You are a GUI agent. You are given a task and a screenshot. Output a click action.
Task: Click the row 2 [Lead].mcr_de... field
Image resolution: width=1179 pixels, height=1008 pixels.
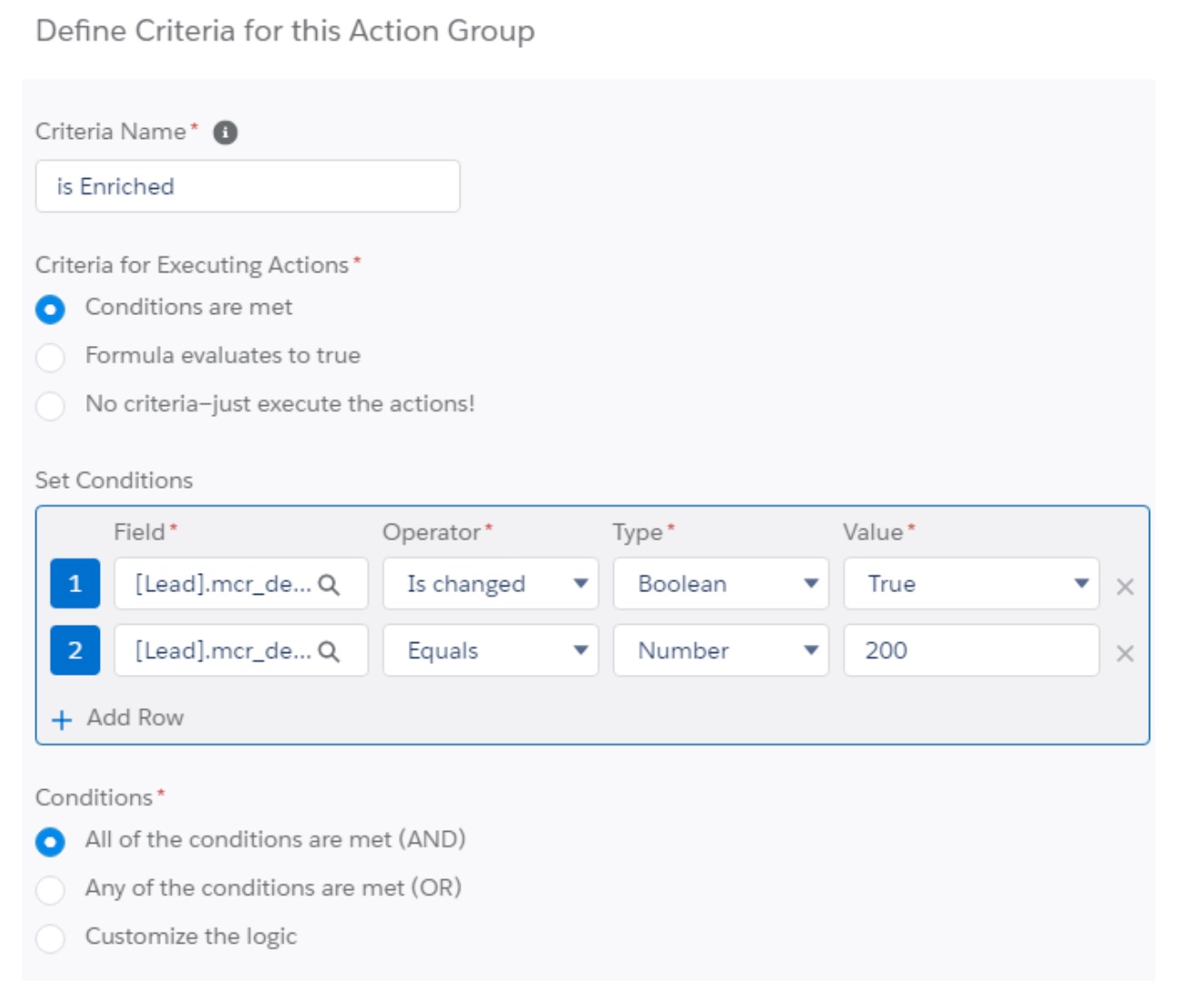pyautogui.click(x=241, y=650)
